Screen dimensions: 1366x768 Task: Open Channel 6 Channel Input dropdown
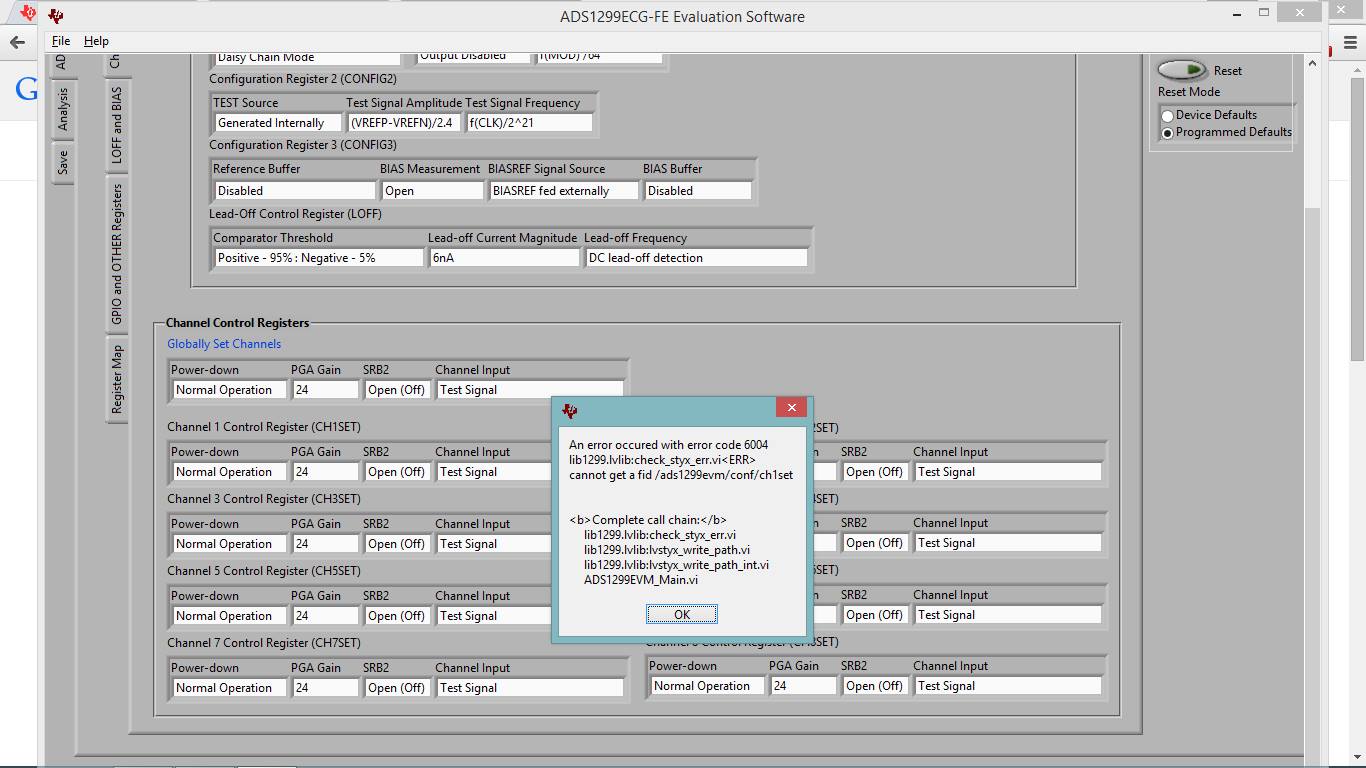1008,615
